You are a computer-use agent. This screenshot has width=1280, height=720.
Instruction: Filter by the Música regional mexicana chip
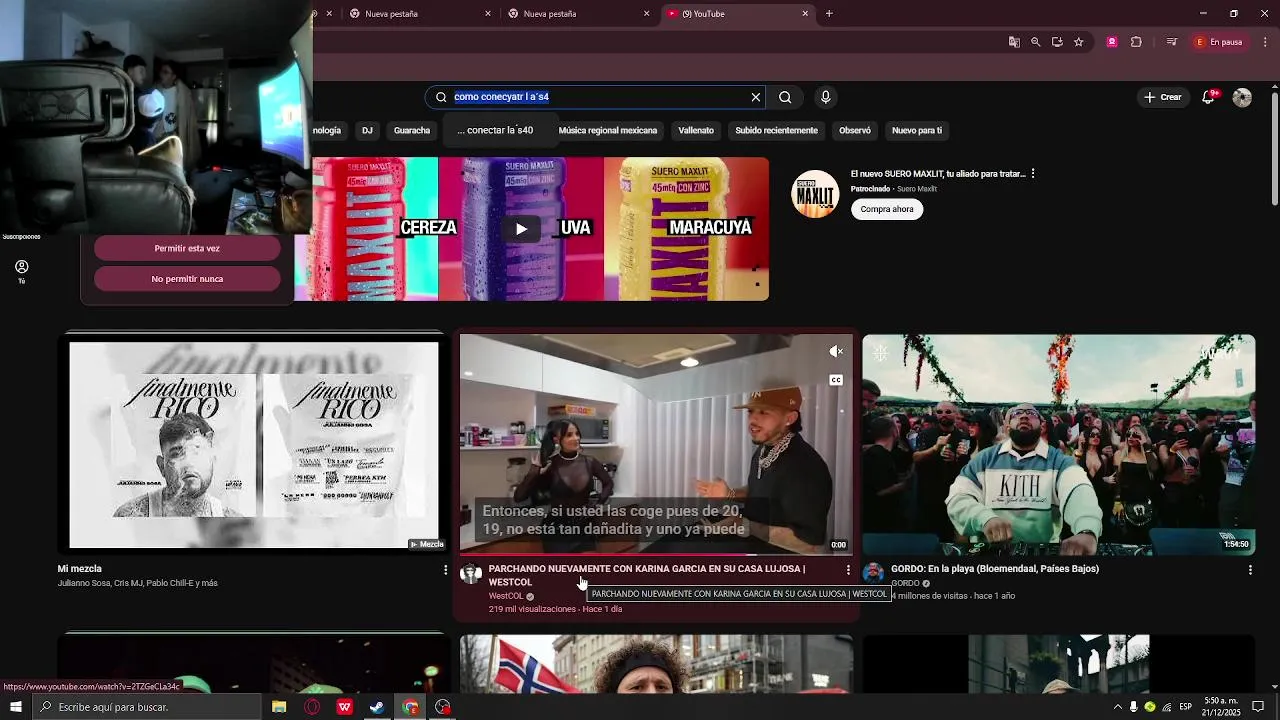[x=608, y=130]
